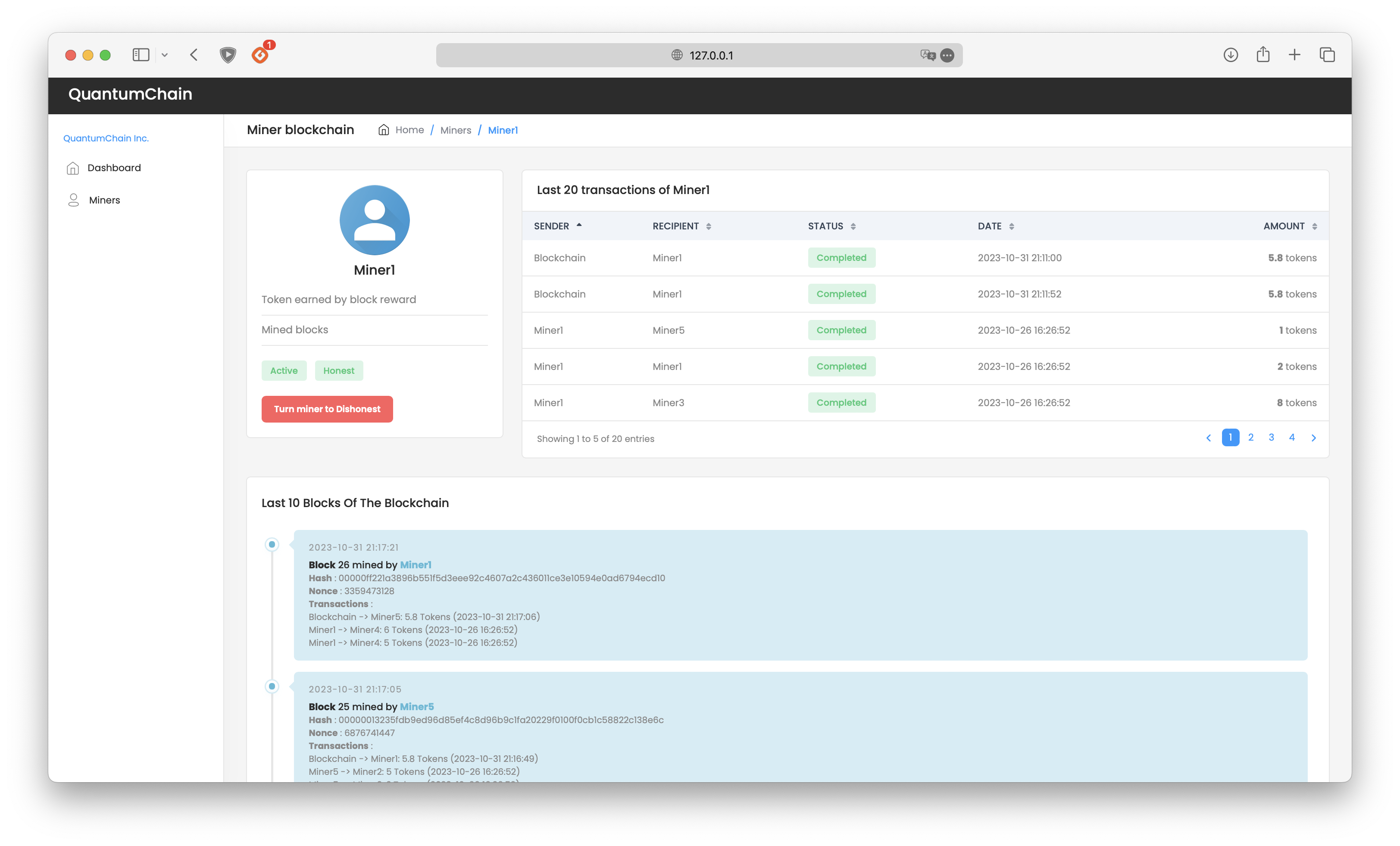
Task: Click the user avatar icon for Miner1
Action: [375, 219]
